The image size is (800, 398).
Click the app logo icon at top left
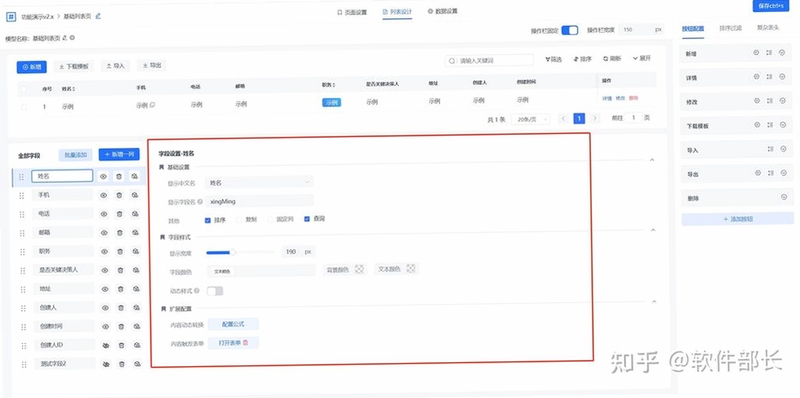(x=11, y=16)
